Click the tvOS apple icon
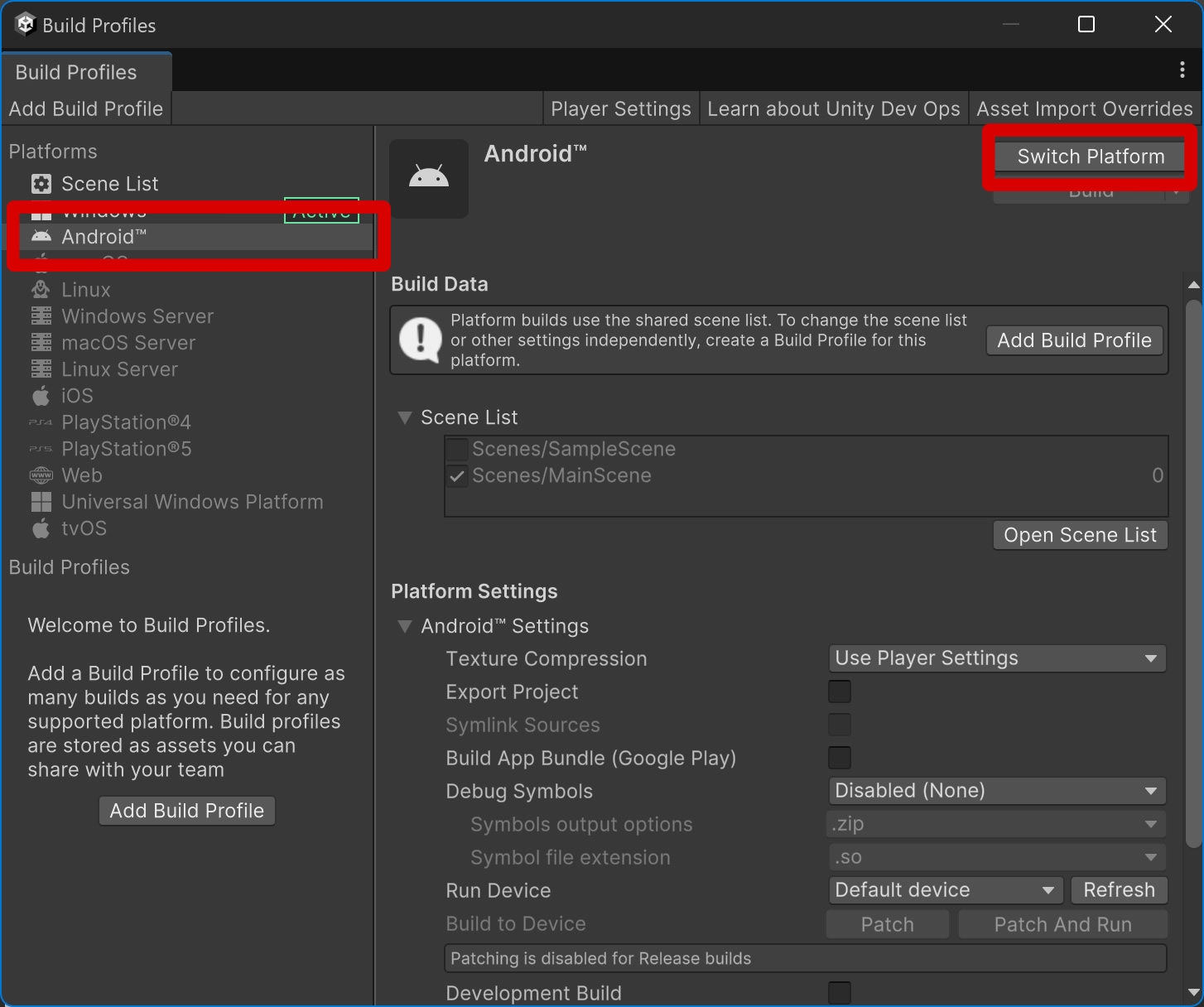The width and height of the screenshot is (1204, 1007). 41,528
